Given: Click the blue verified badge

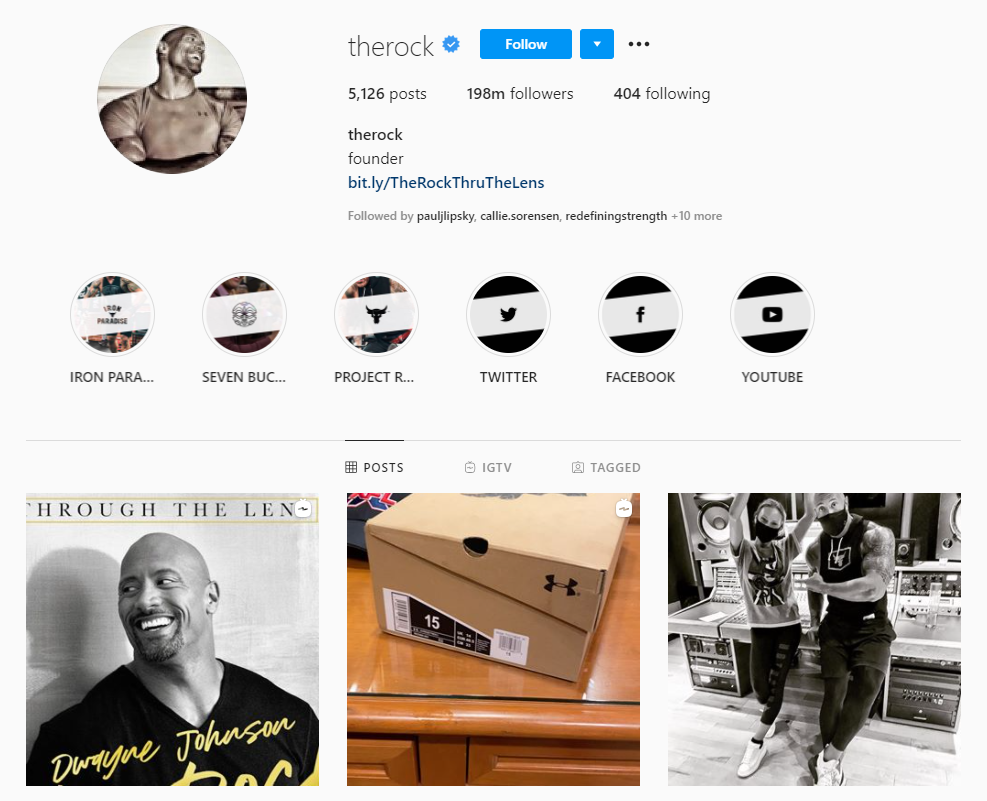Looking at the screenshot, I should [x=451, y=45].
